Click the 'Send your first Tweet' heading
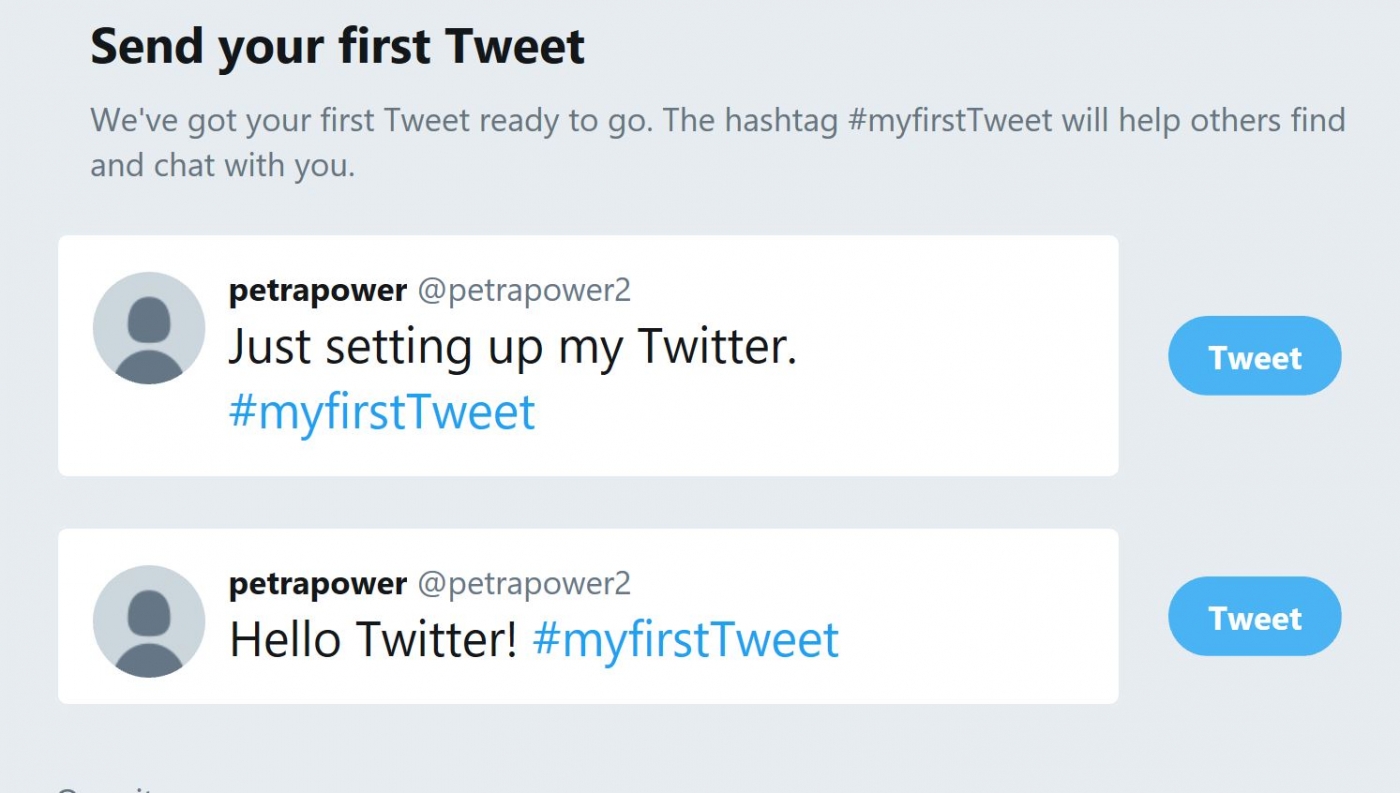Image resolution: width=1400 pixels, height=793 pixels. 337,45
